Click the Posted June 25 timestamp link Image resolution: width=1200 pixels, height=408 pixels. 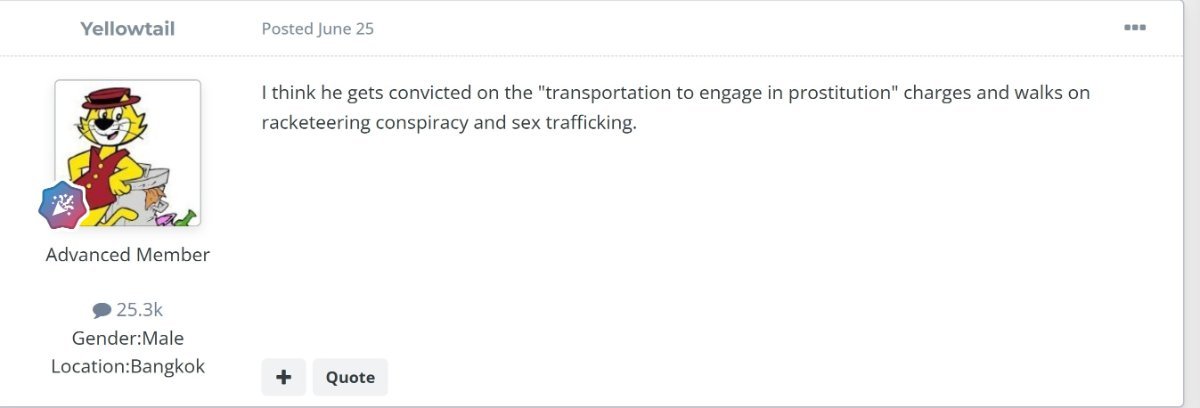point(318,28)
